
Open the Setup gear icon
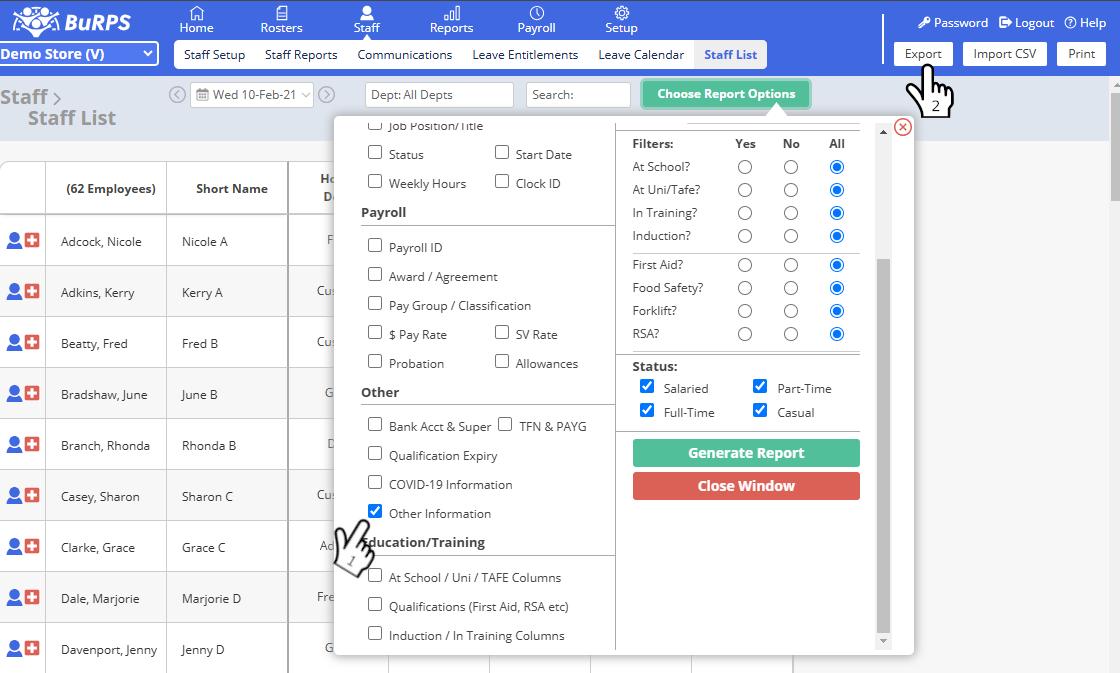tap(621, 13)
